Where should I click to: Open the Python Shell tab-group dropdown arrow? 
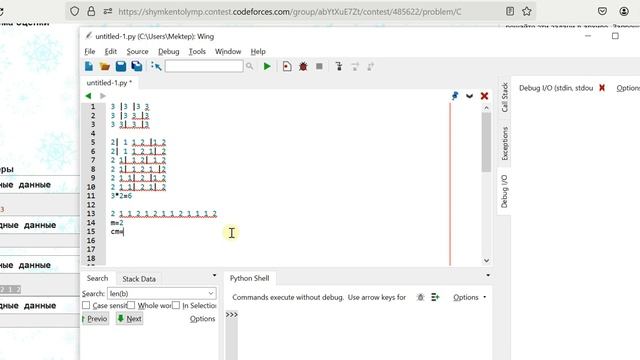click(x=488, y=276)
